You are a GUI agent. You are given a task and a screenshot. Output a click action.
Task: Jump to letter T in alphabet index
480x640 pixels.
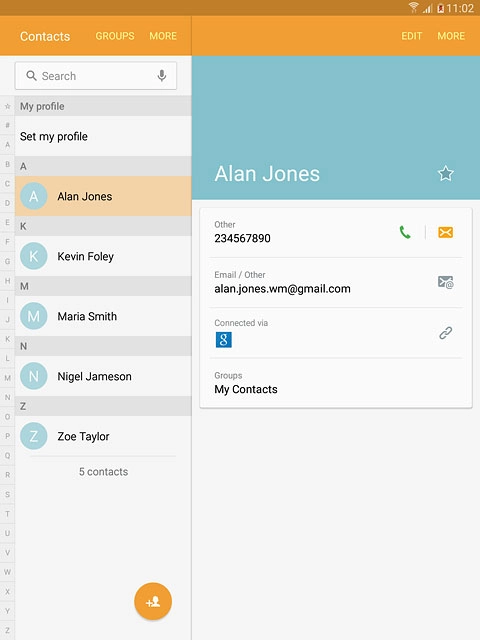click(x=7, y=514)
